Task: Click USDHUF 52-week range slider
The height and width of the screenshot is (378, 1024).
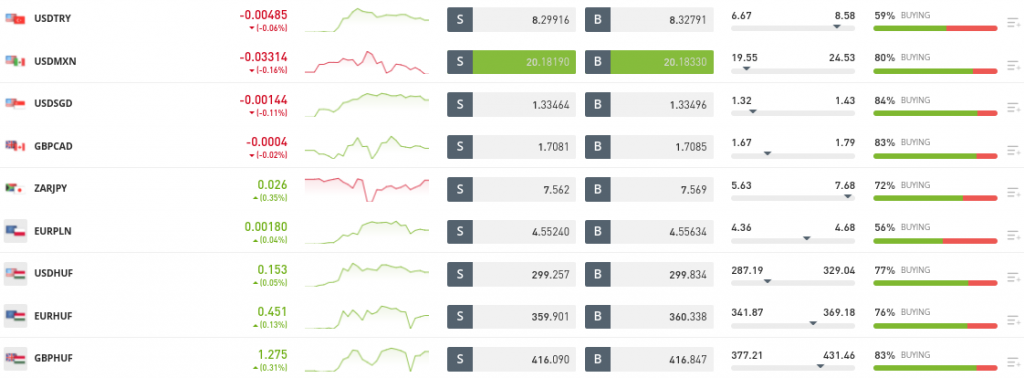Action: [793, 281]
